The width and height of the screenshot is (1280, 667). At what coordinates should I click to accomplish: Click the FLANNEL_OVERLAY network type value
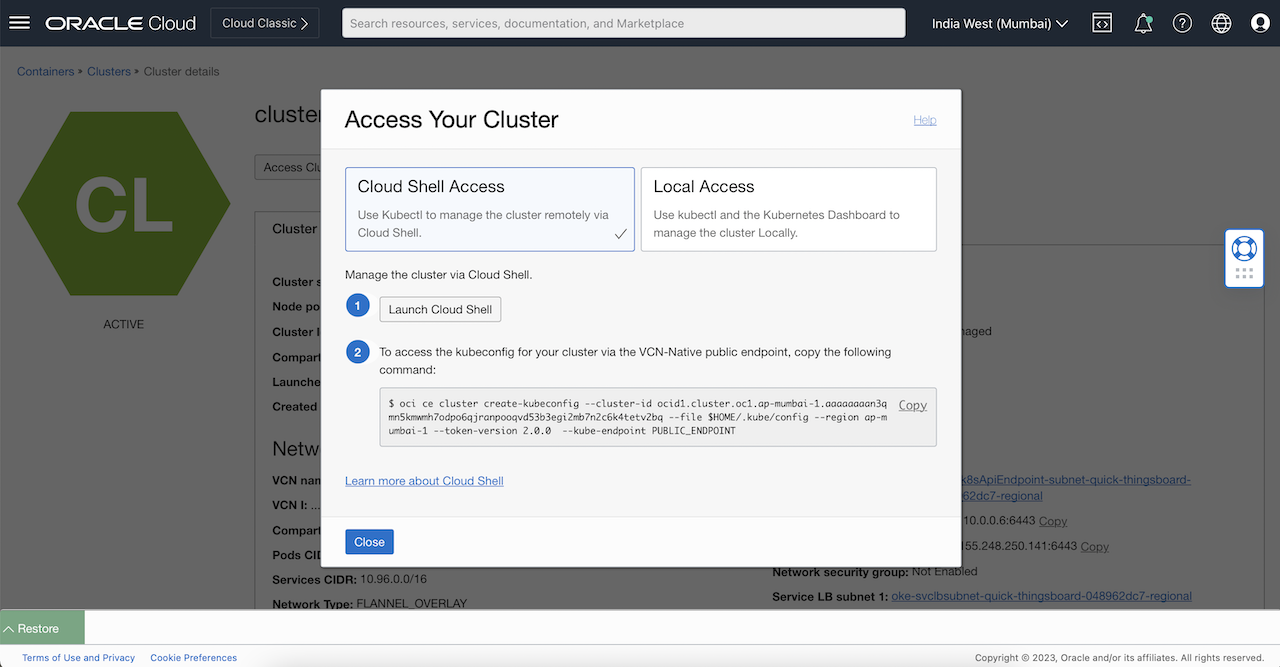coord(412,604)
